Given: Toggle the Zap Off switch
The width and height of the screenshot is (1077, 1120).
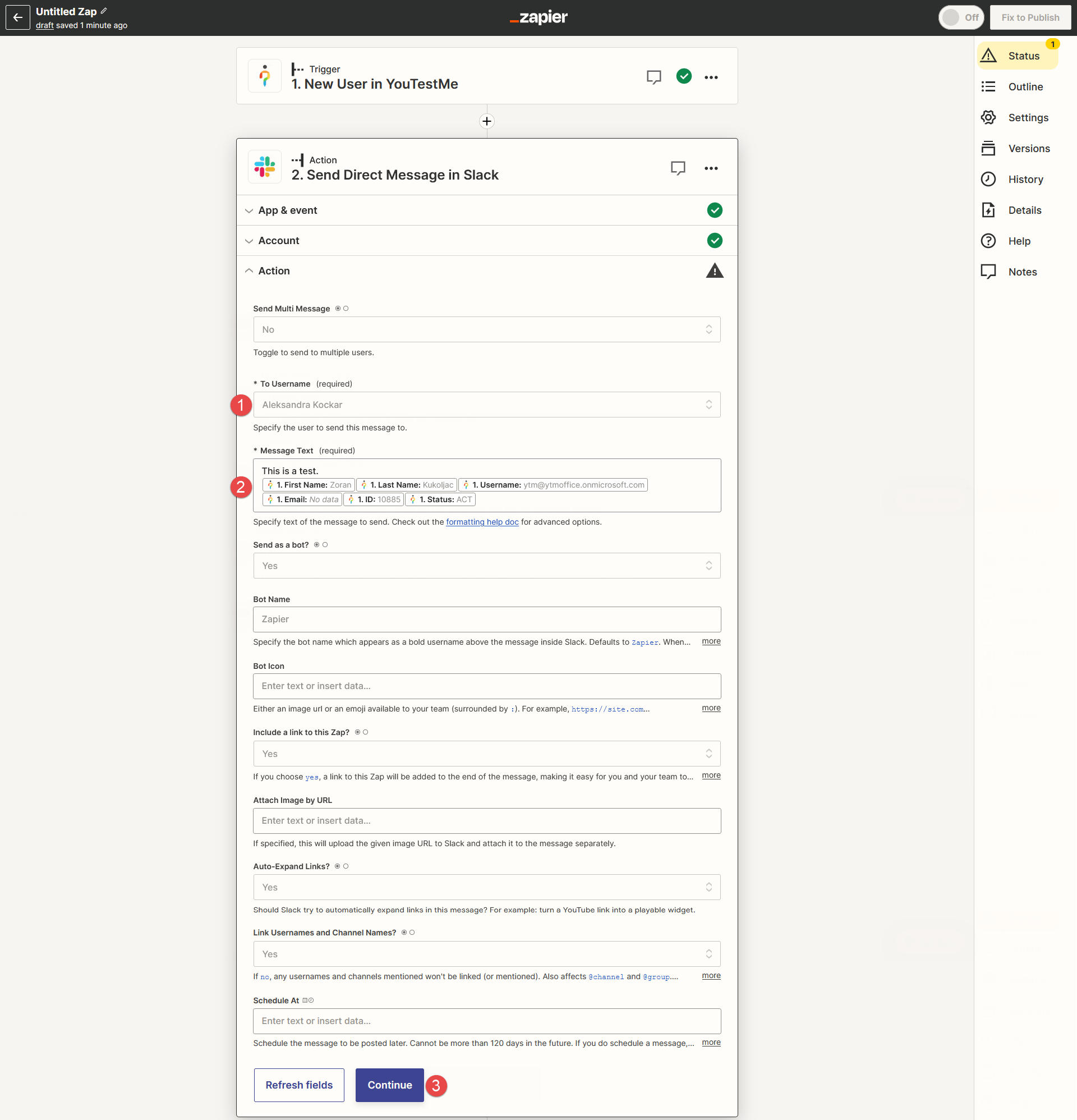Looking at the screenshot, I should coord(961,17).
